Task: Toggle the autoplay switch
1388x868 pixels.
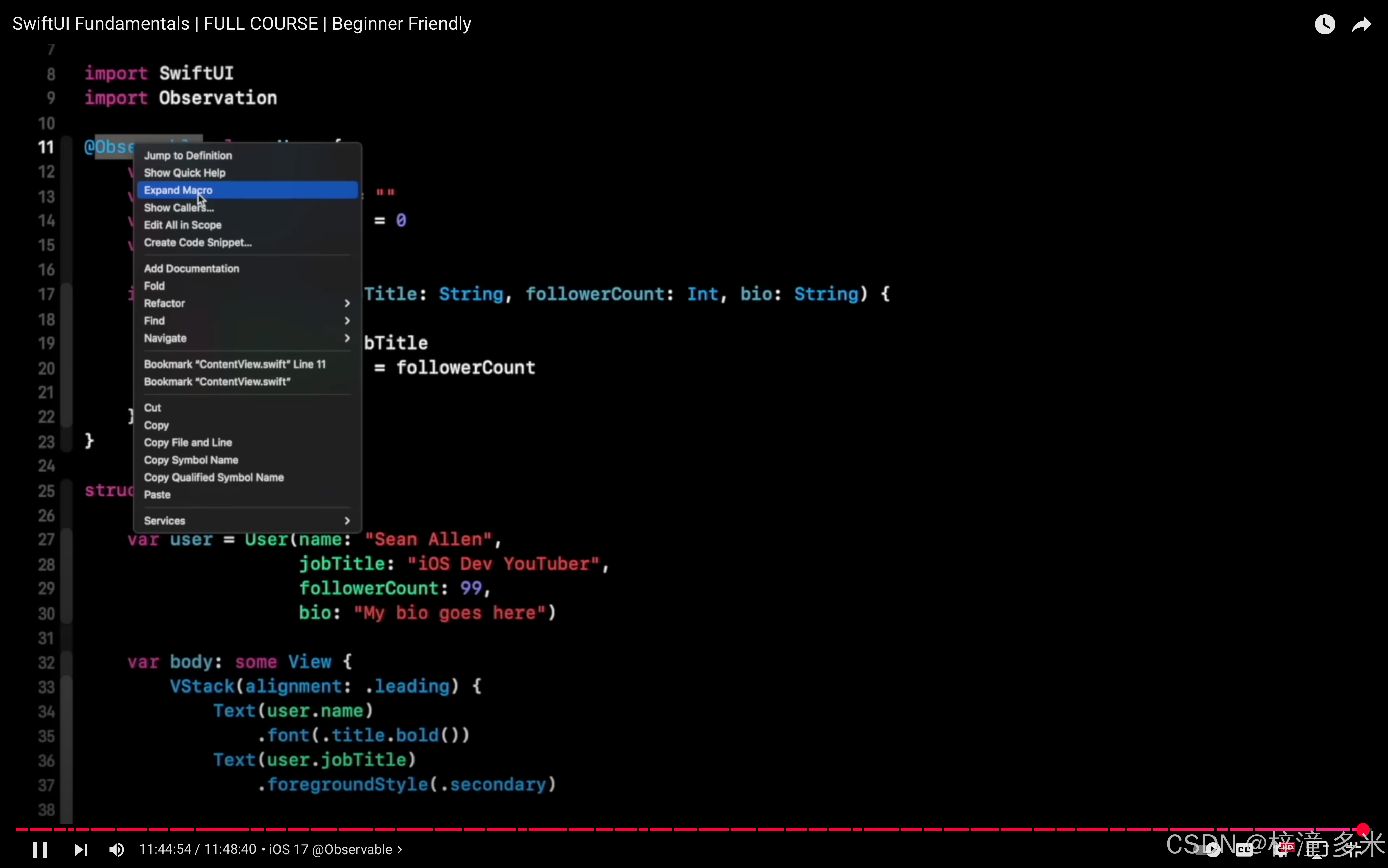Action: coord(1209,849)
